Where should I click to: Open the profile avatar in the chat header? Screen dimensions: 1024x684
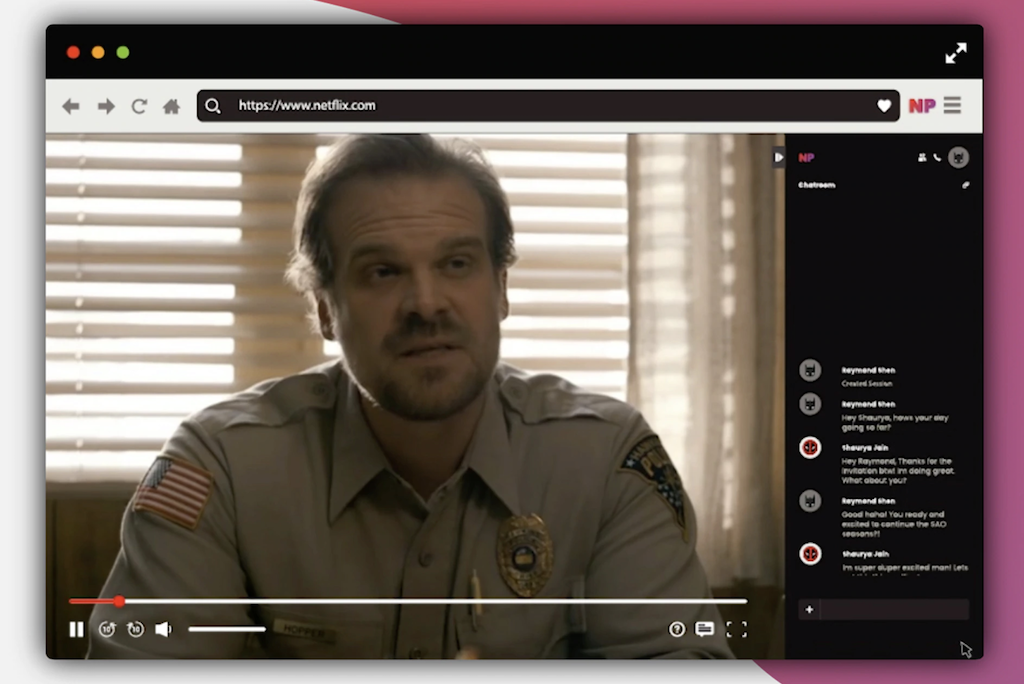[x=958, y=158]
